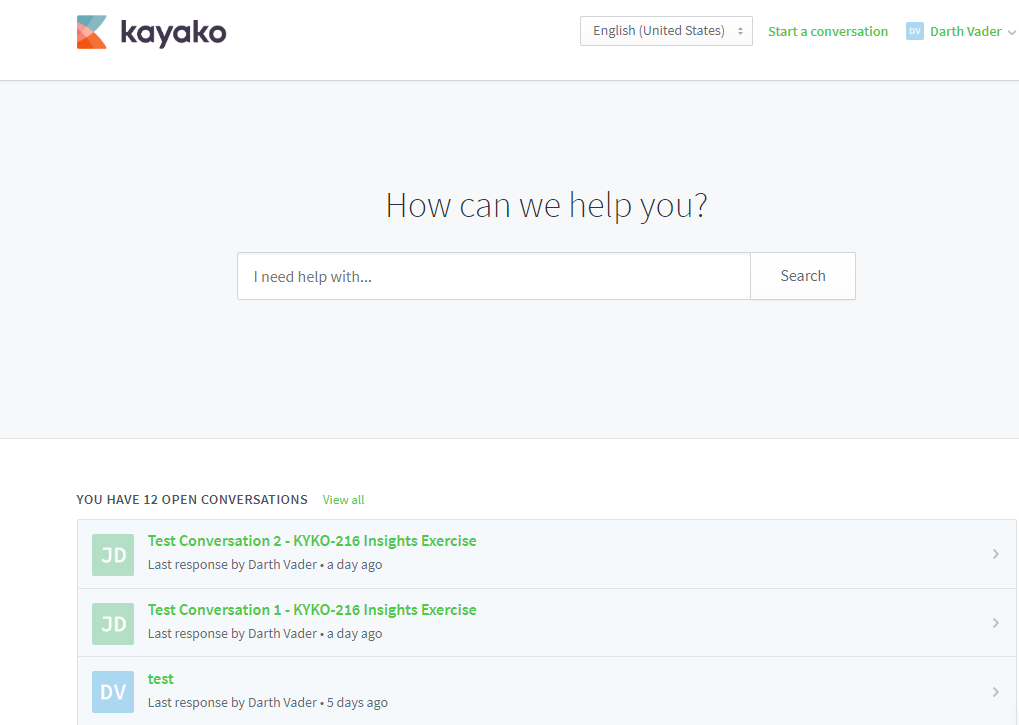This screenshot has width=1019, height=725.
Task: Click JD avatar for Test Conversation 1
Action: point(113,624)
